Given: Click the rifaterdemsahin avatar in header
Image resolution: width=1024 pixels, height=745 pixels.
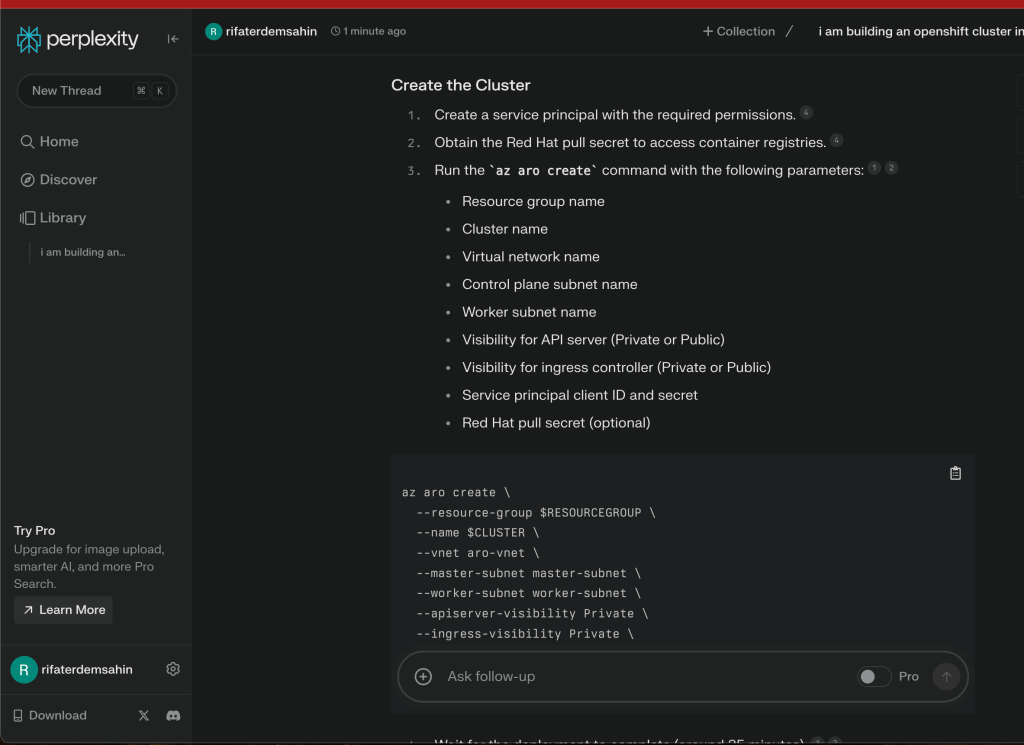Looking at the screenshot, I should coord(214,31).
